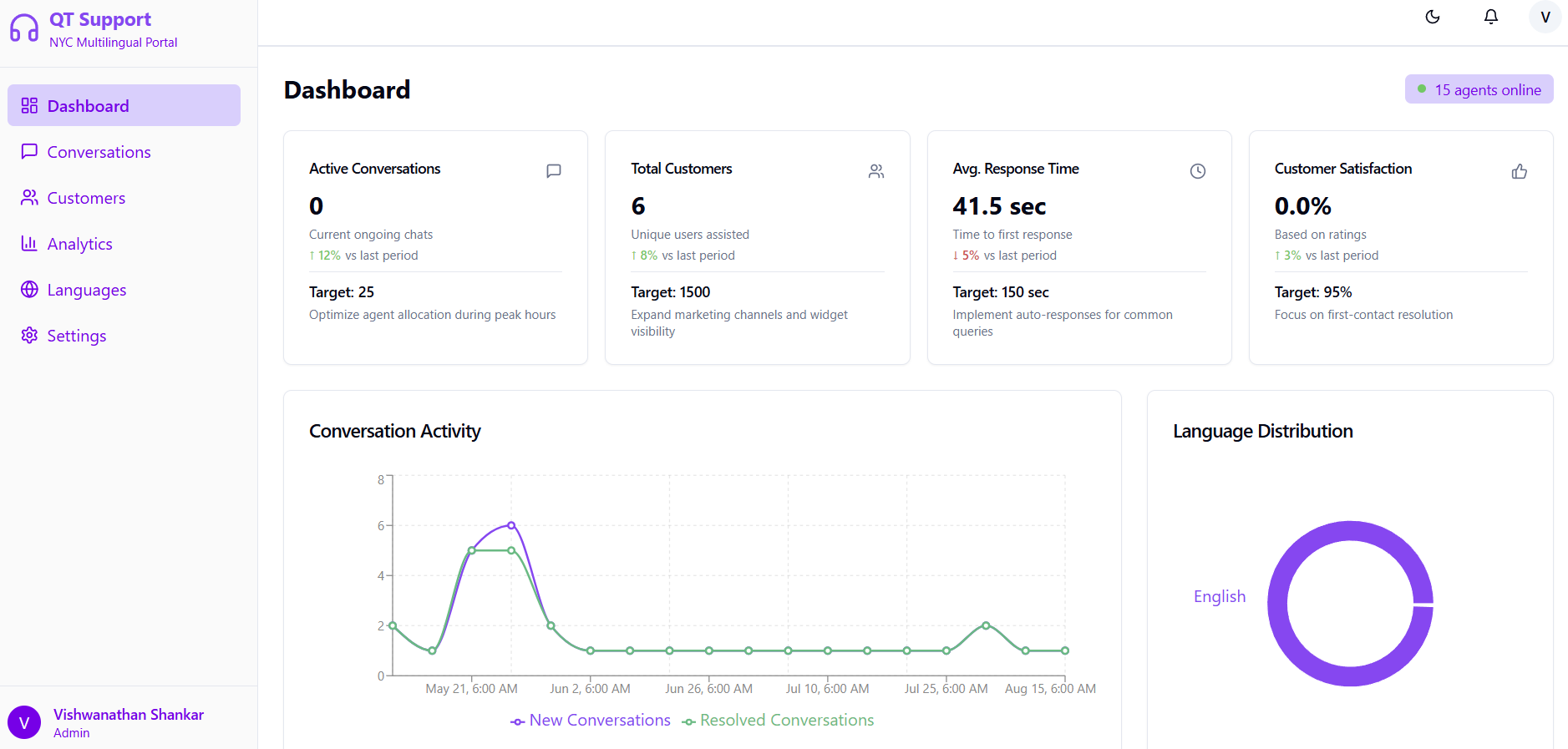Screen dimensions: 1568x749
Task: Click the QT Support headphones logo
Action: pyautogui.click(x=24, y=28)
